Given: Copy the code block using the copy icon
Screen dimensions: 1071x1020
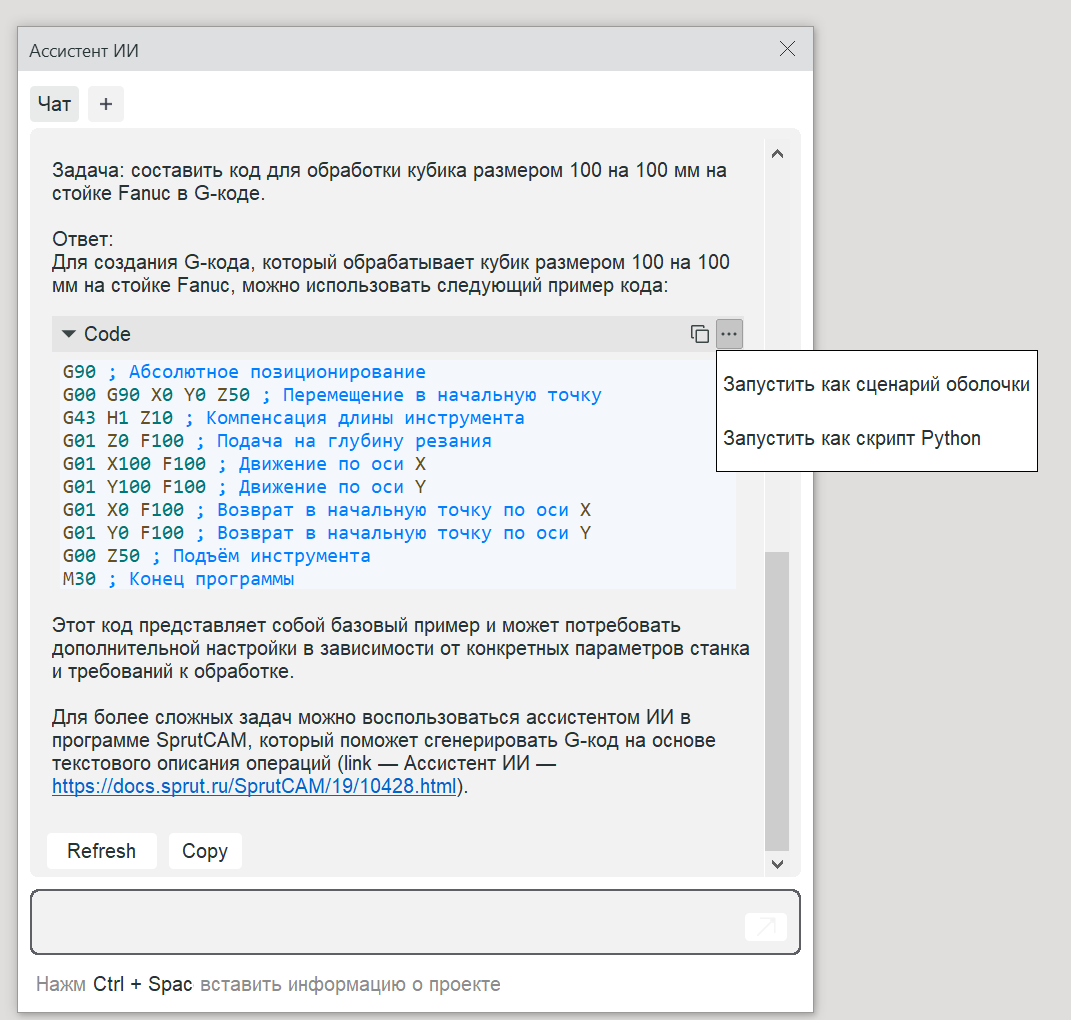Looking at the screenshot, I should pyautogui.click(x=700, y=334).
